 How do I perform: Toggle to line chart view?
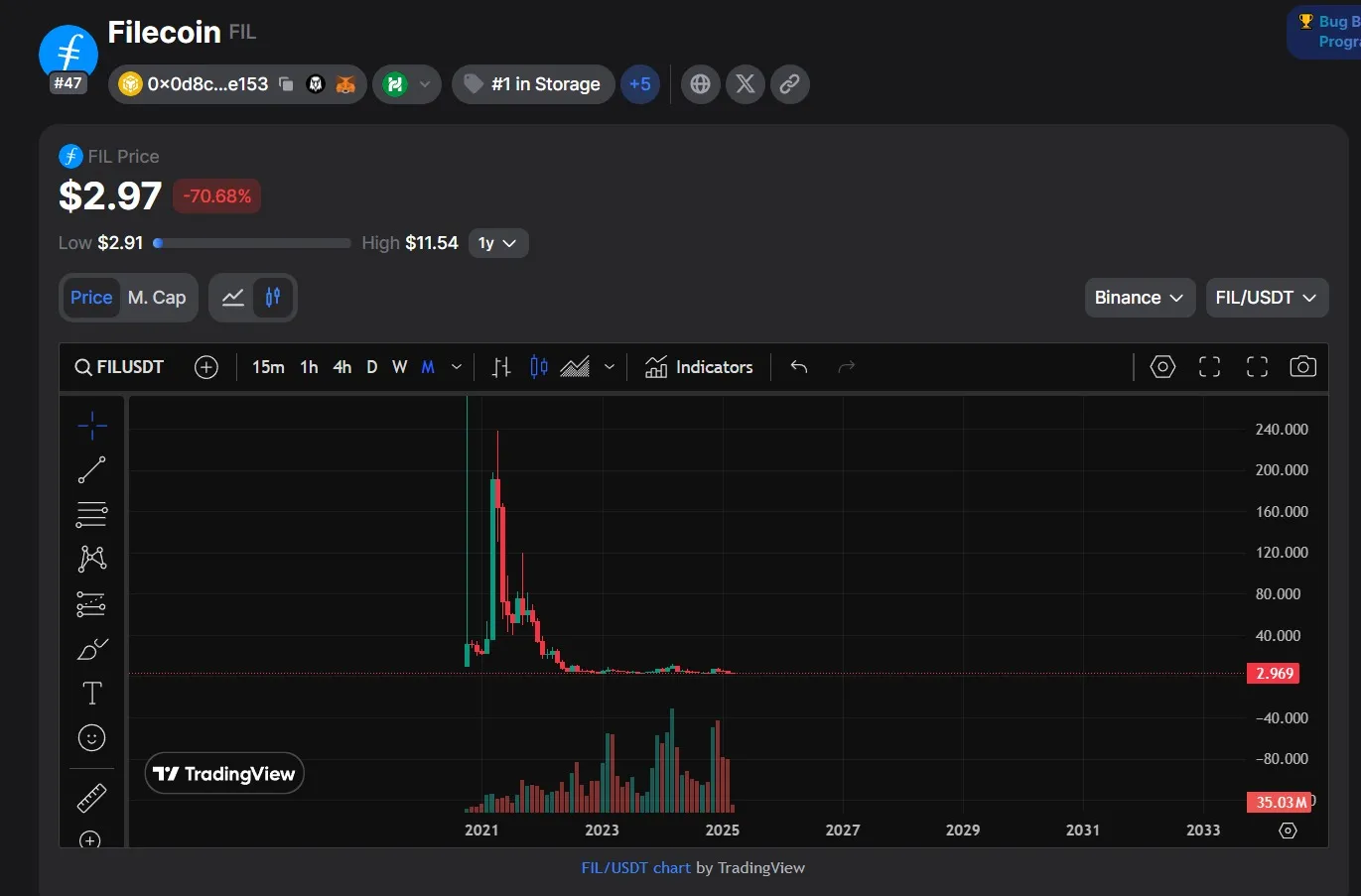point(233,298)
